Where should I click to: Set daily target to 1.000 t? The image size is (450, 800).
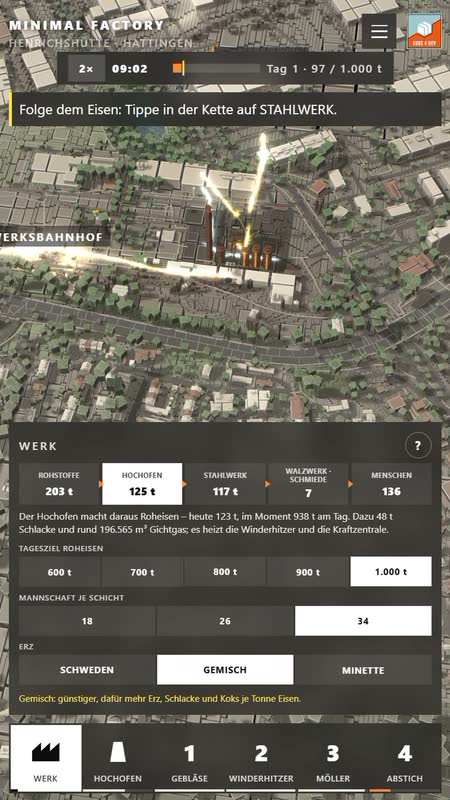(x=391, y=572)
